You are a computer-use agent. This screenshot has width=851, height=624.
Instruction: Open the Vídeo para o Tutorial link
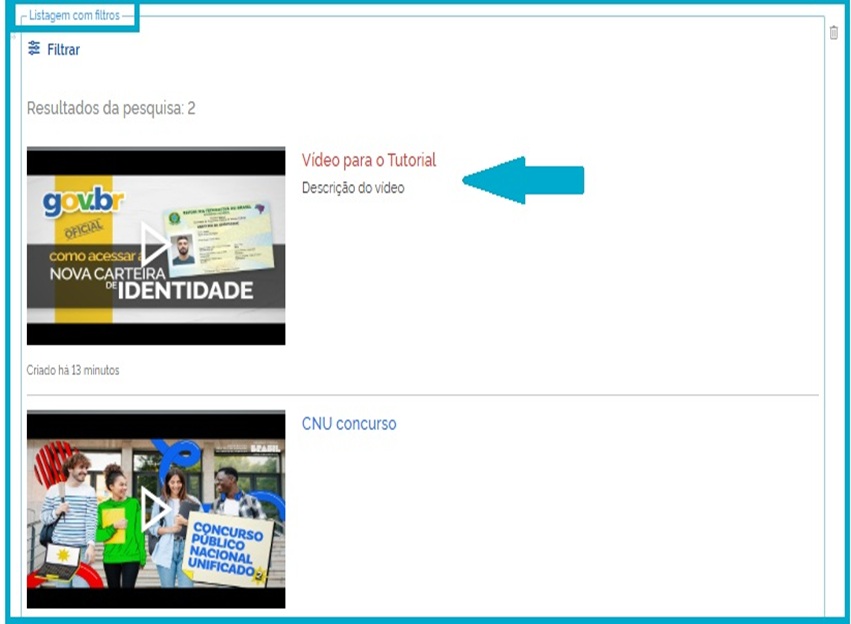pos(370,159)
